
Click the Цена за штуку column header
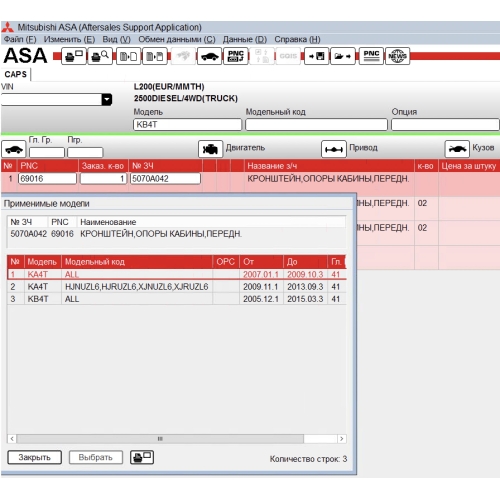click(469, 166)
